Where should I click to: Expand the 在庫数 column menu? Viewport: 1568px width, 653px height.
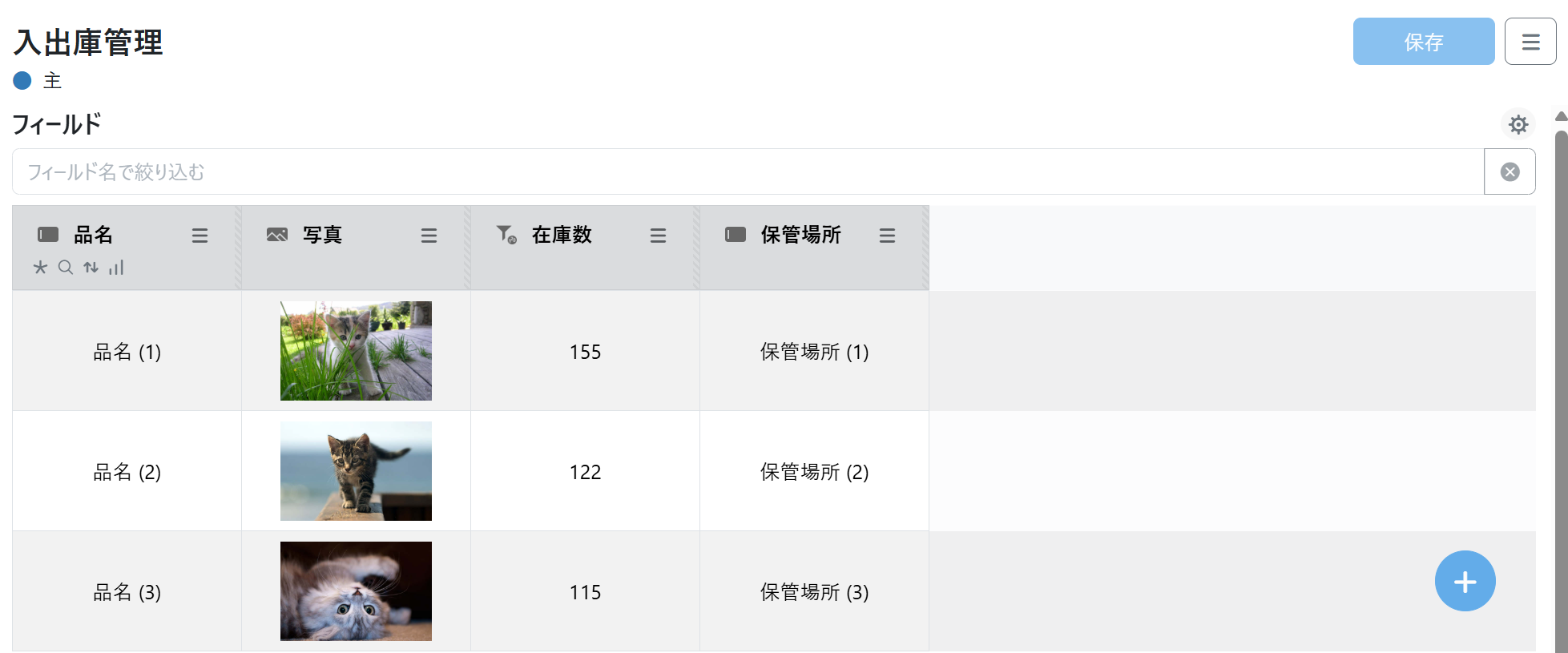tap(658, 236)
